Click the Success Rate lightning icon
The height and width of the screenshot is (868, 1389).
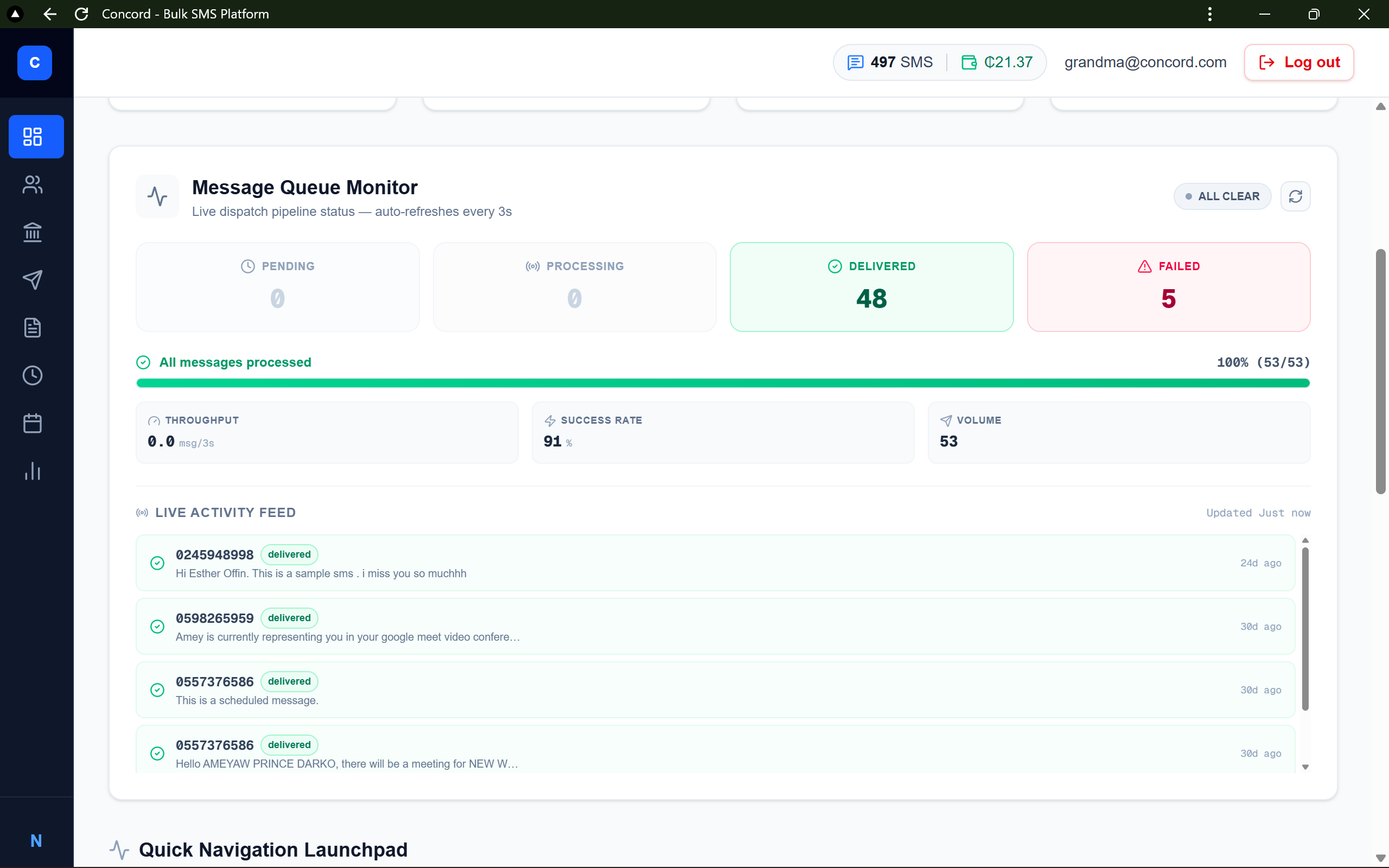(550, 421)
